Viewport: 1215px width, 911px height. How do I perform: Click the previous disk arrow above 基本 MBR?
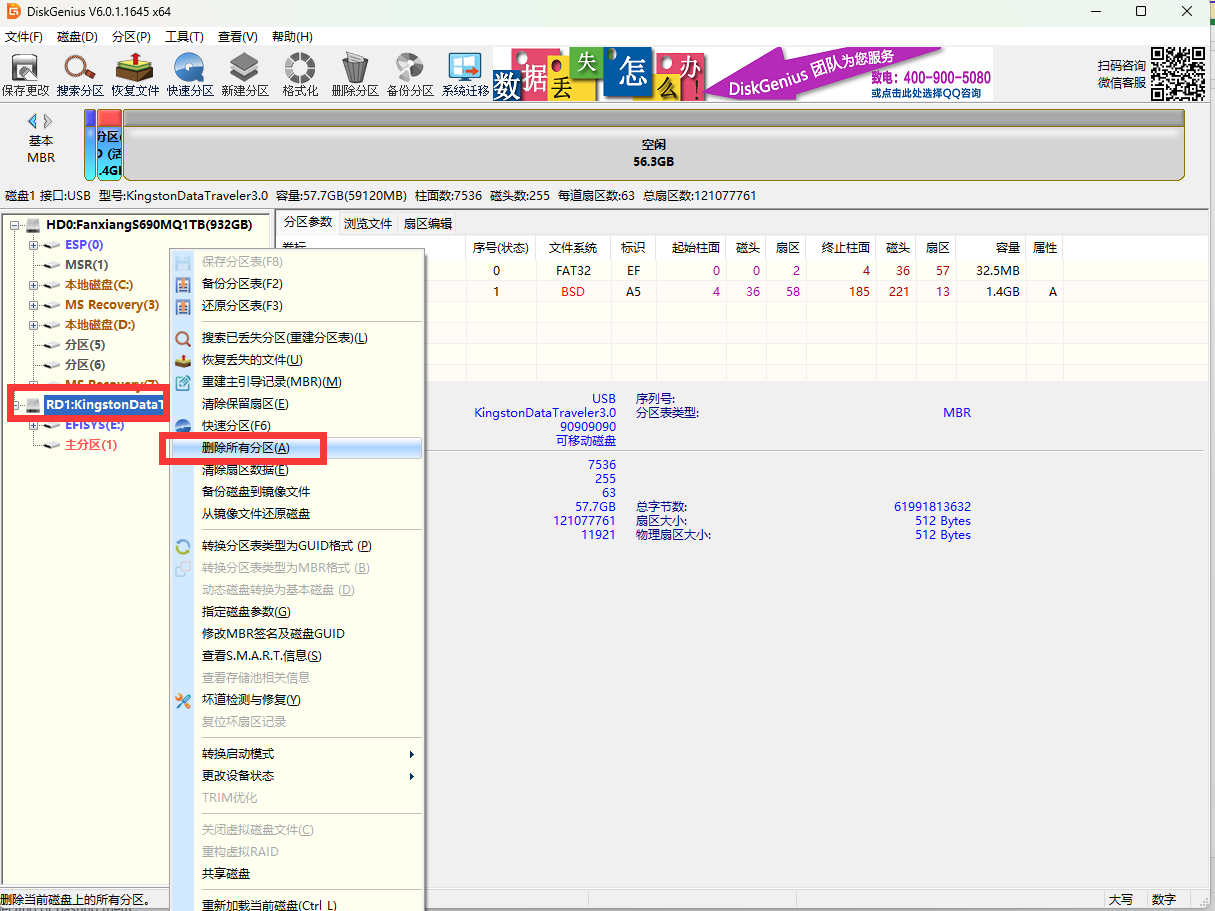tap(33, 120)
